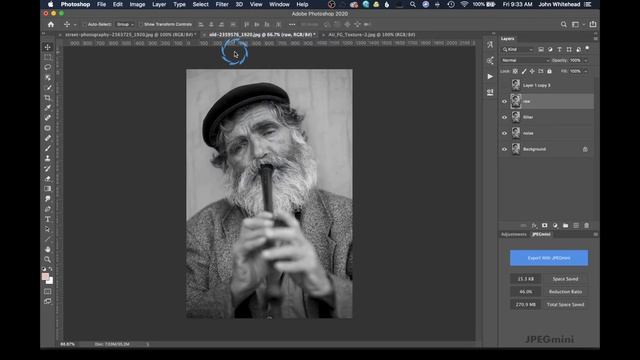This screenshot has height=360, width=640.
Task: Click the foreground color swatch
Action: click(x=45, y=277)
